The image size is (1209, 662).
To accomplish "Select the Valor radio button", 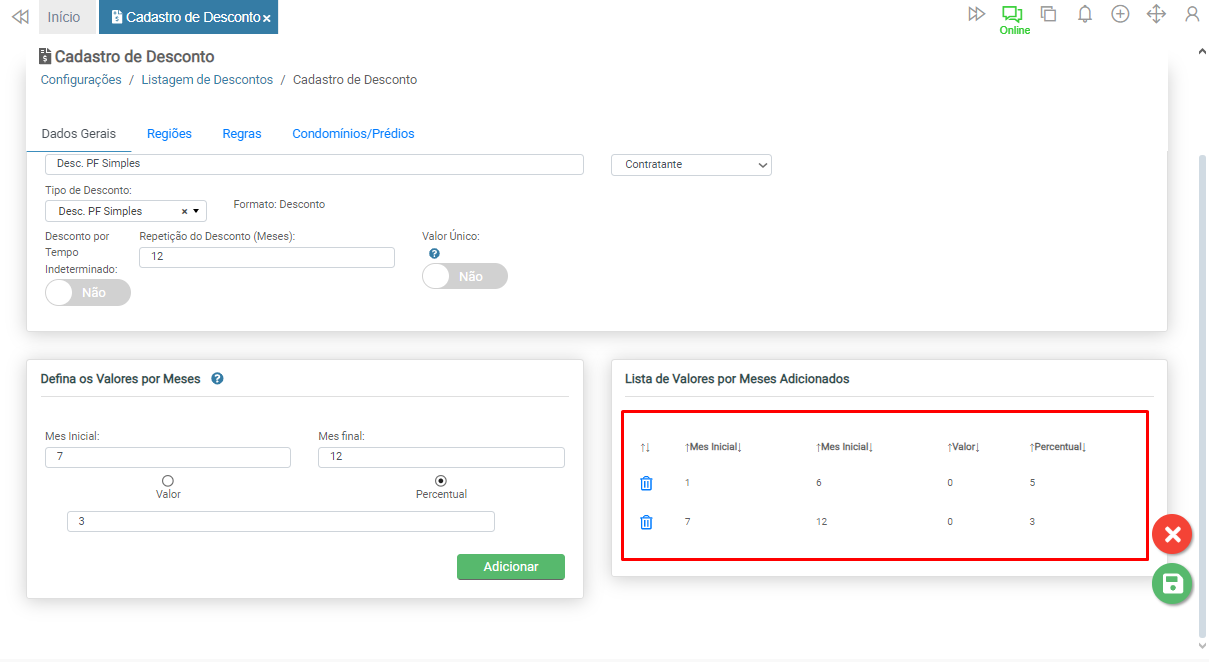I will (x=168, y=481).
